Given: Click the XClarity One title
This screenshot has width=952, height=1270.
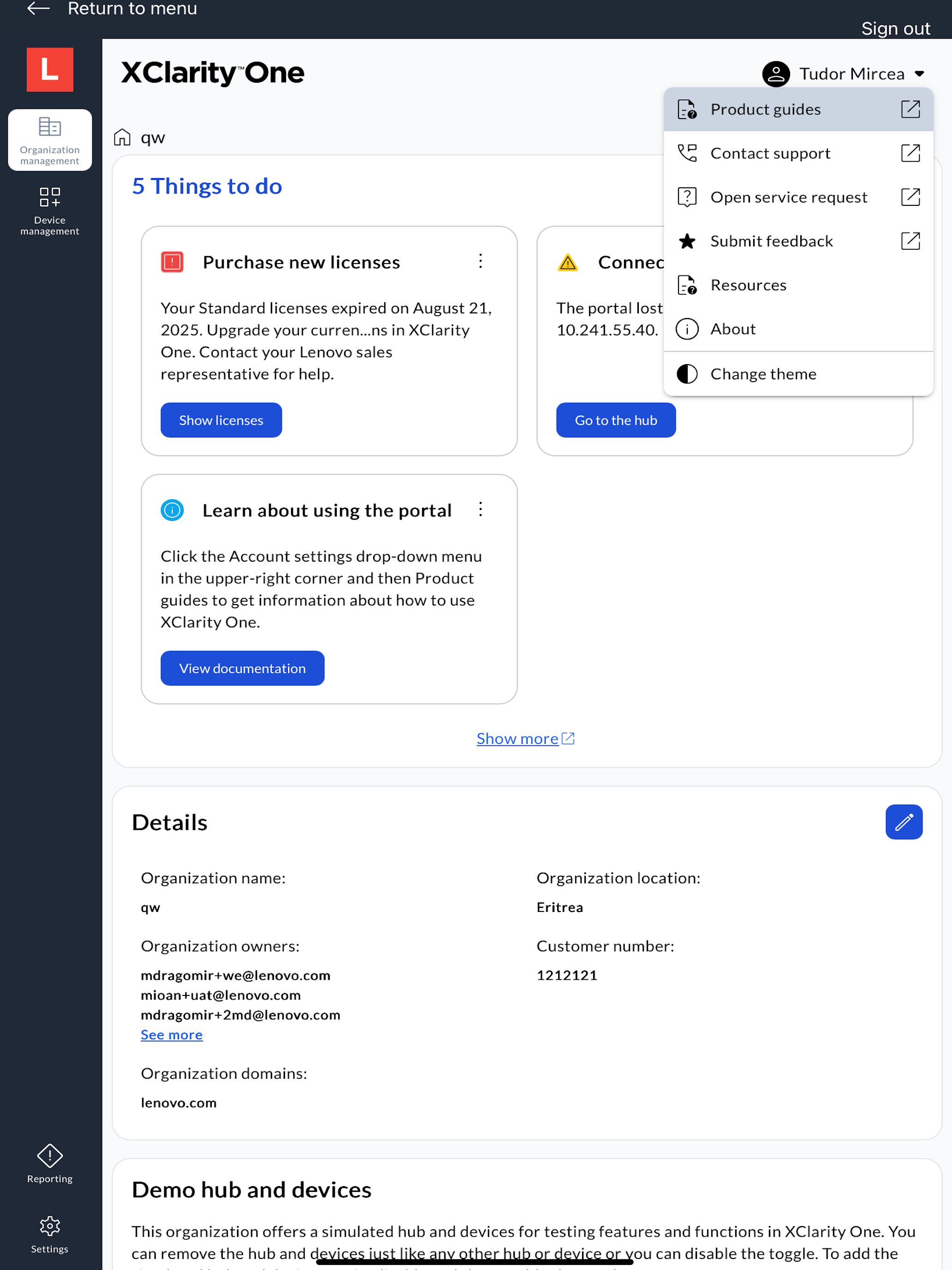Looking at the screenshot, I should click(213, 73).
